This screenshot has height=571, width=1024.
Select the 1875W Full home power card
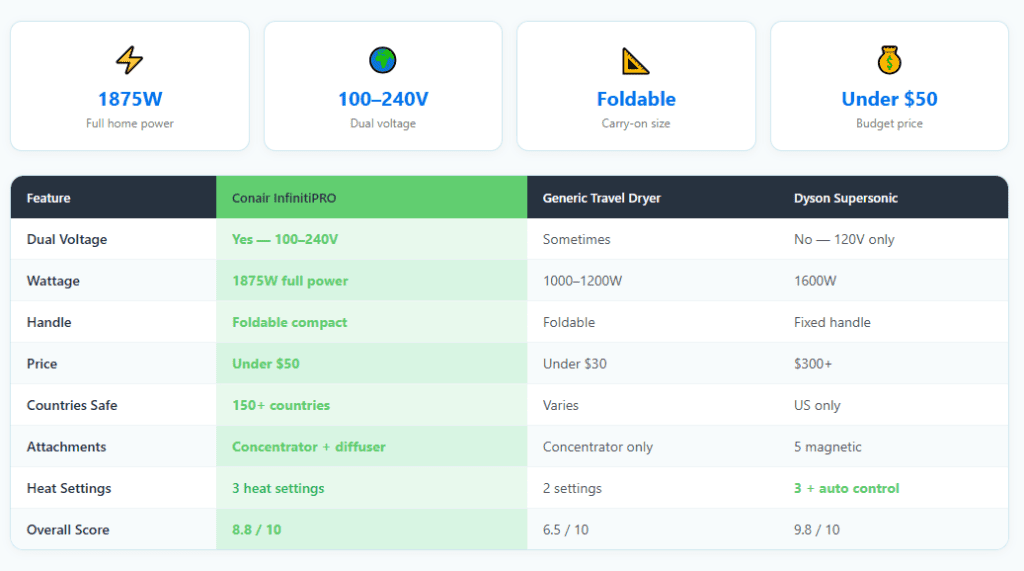[x=130, y=86]
